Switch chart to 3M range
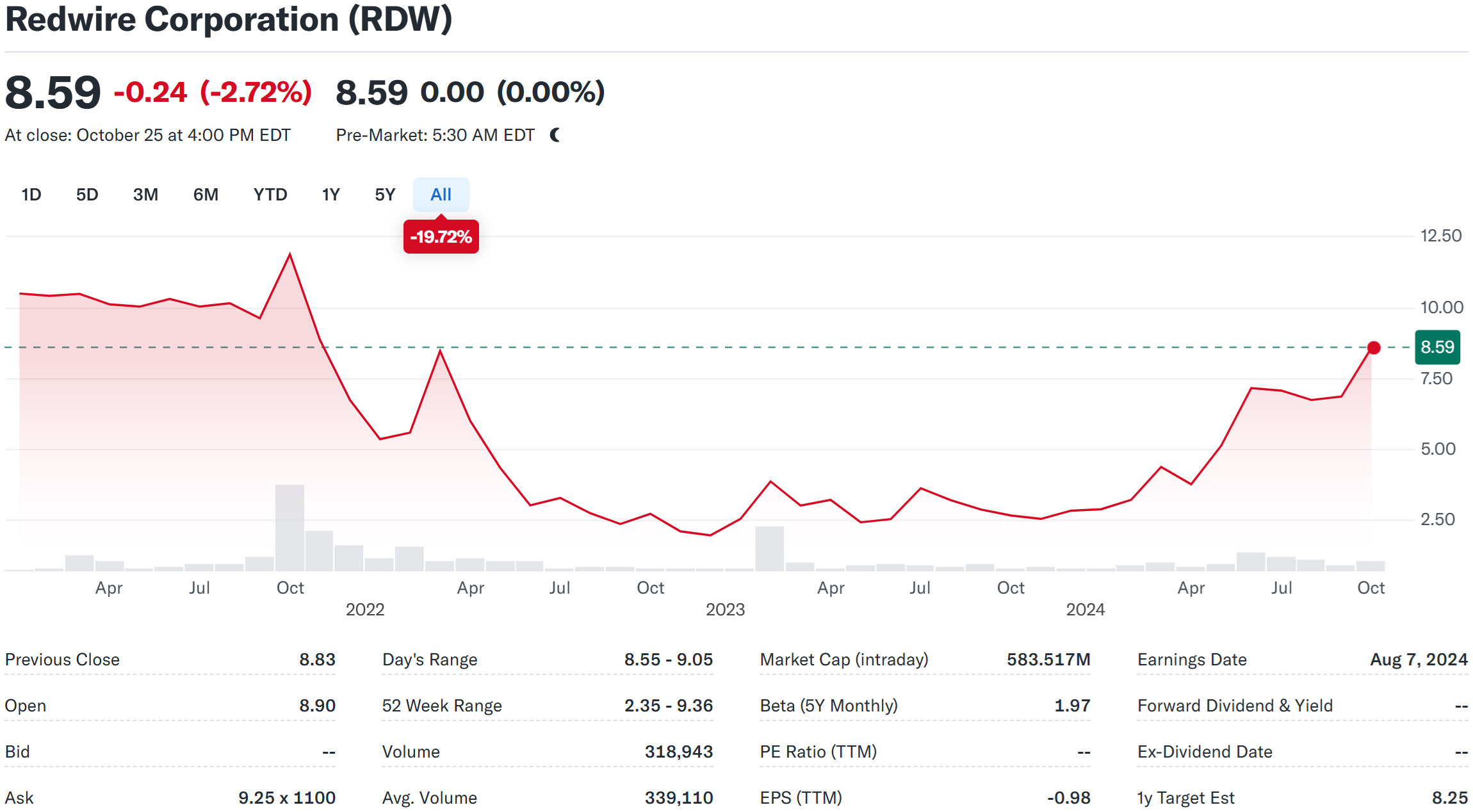 (x=145, y=195)
